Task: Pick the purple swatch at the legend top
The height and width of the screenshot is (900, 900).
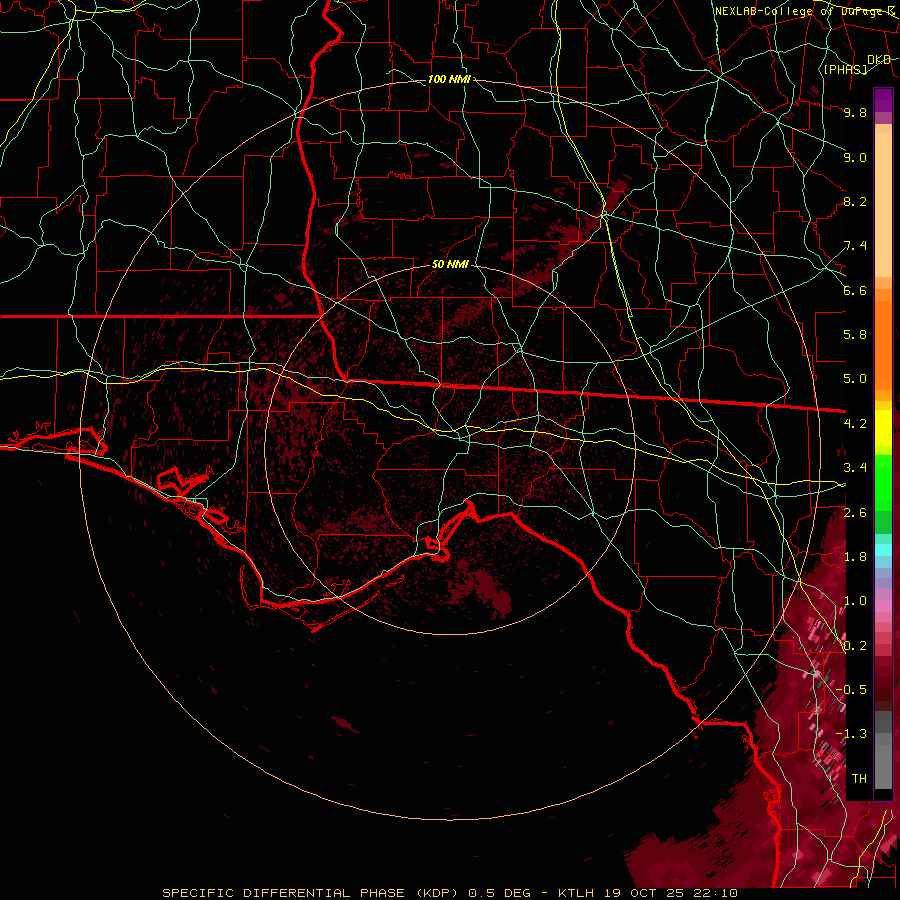Action: click(x=883, y=100)
